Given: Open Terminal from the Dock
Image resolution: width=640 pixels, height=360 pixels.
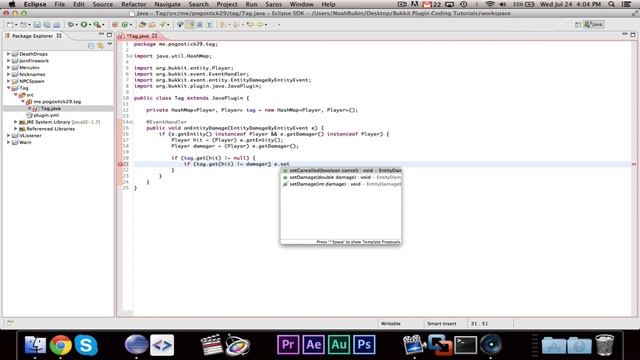Looking at the screenshot, I should coord(466,345).
